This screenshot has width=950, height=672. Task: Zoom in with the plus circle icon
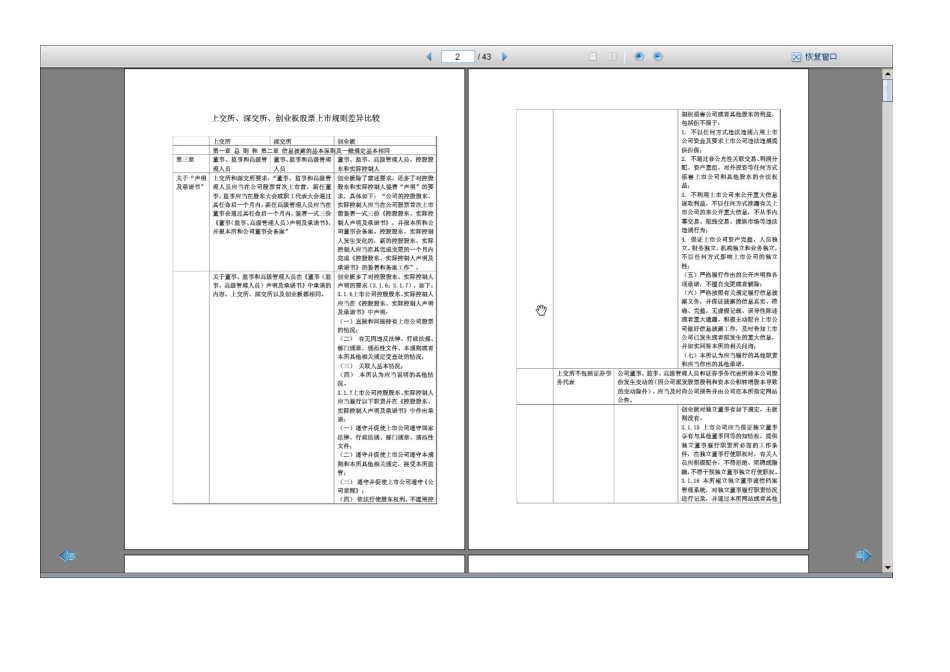[x=639, y=57]
